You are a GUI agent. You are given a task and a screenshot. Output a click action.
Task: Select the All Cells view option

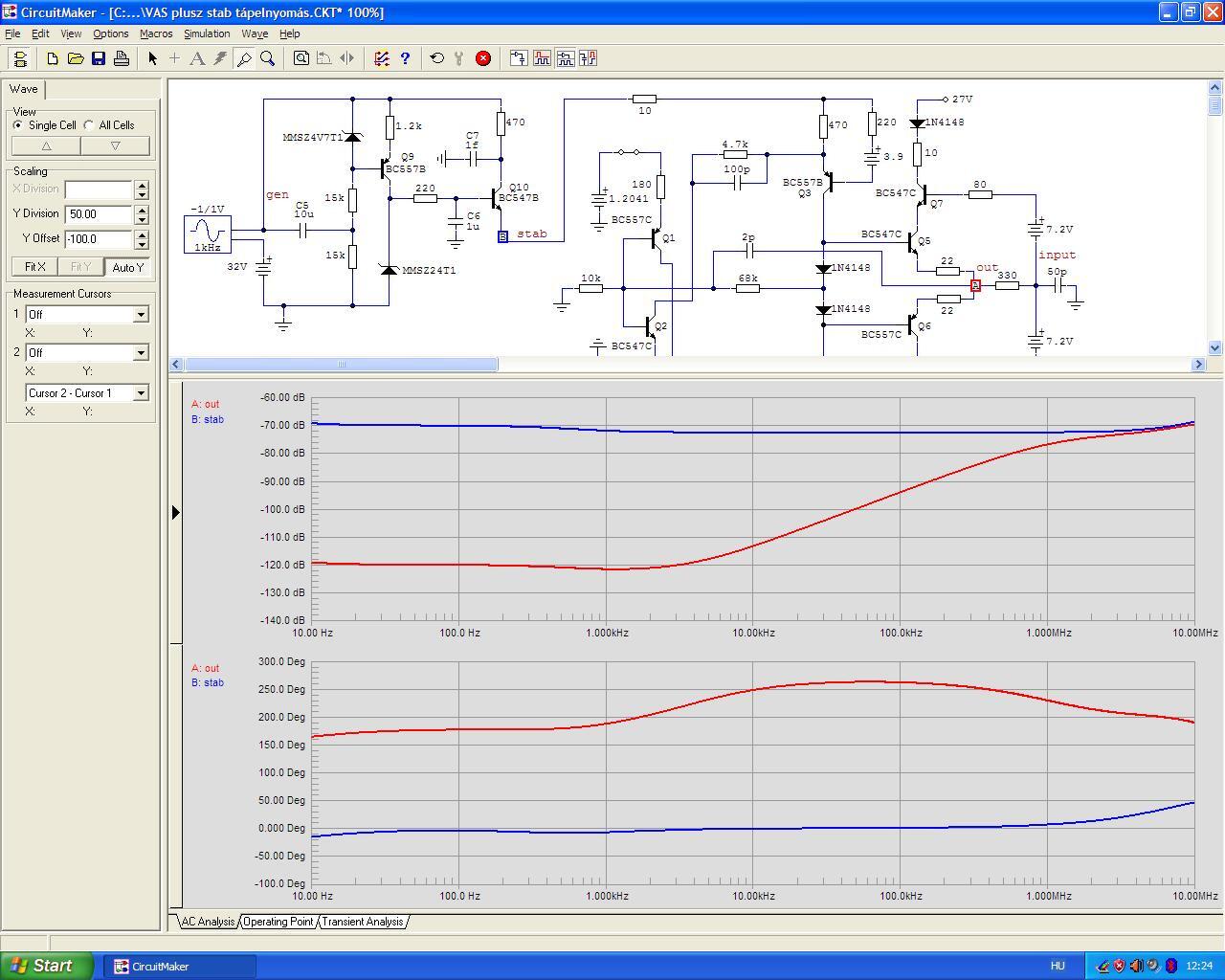tap(89, 125)
